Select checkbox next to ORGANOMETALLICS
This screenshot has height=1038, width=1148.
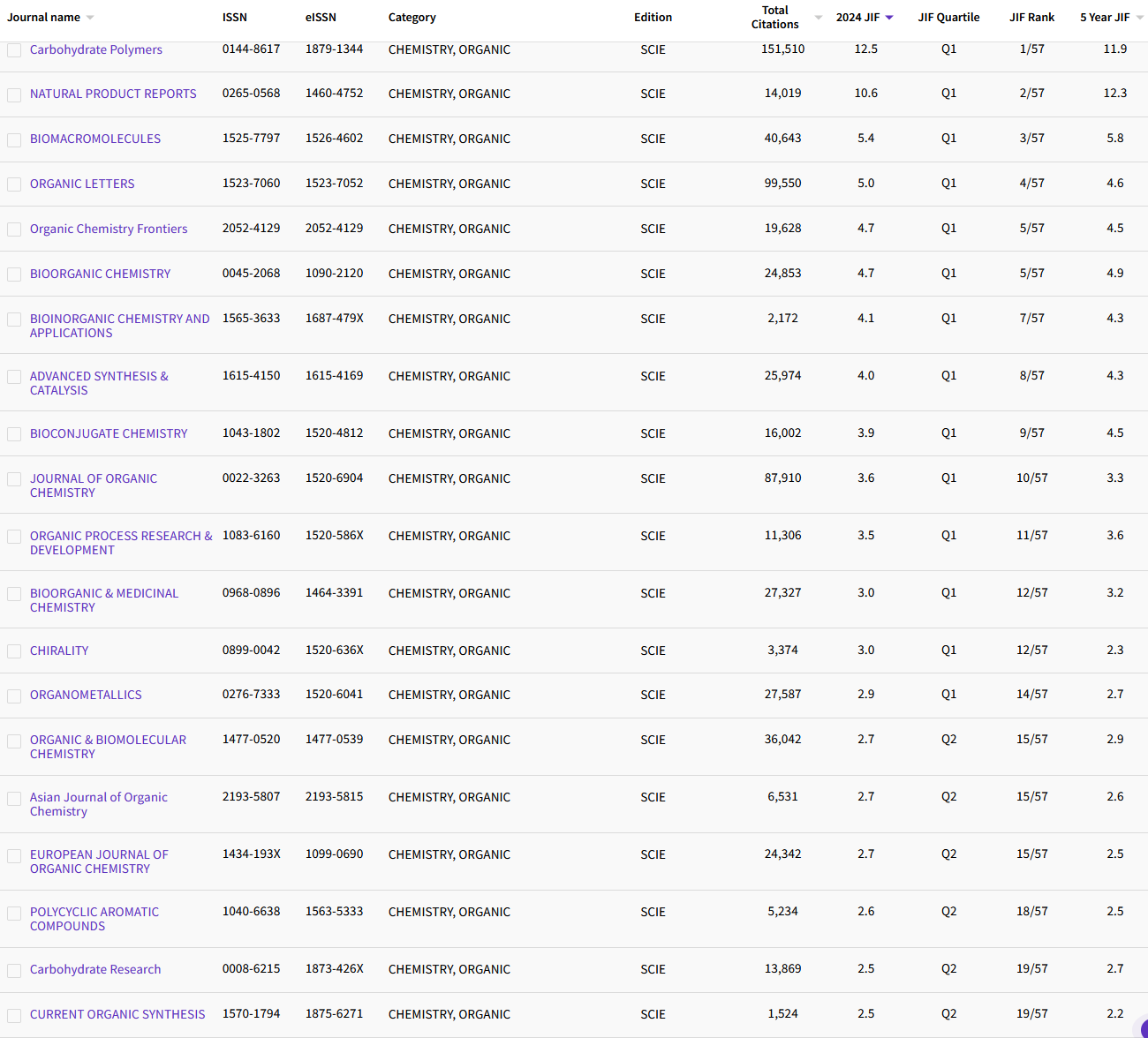click(14, 696)
